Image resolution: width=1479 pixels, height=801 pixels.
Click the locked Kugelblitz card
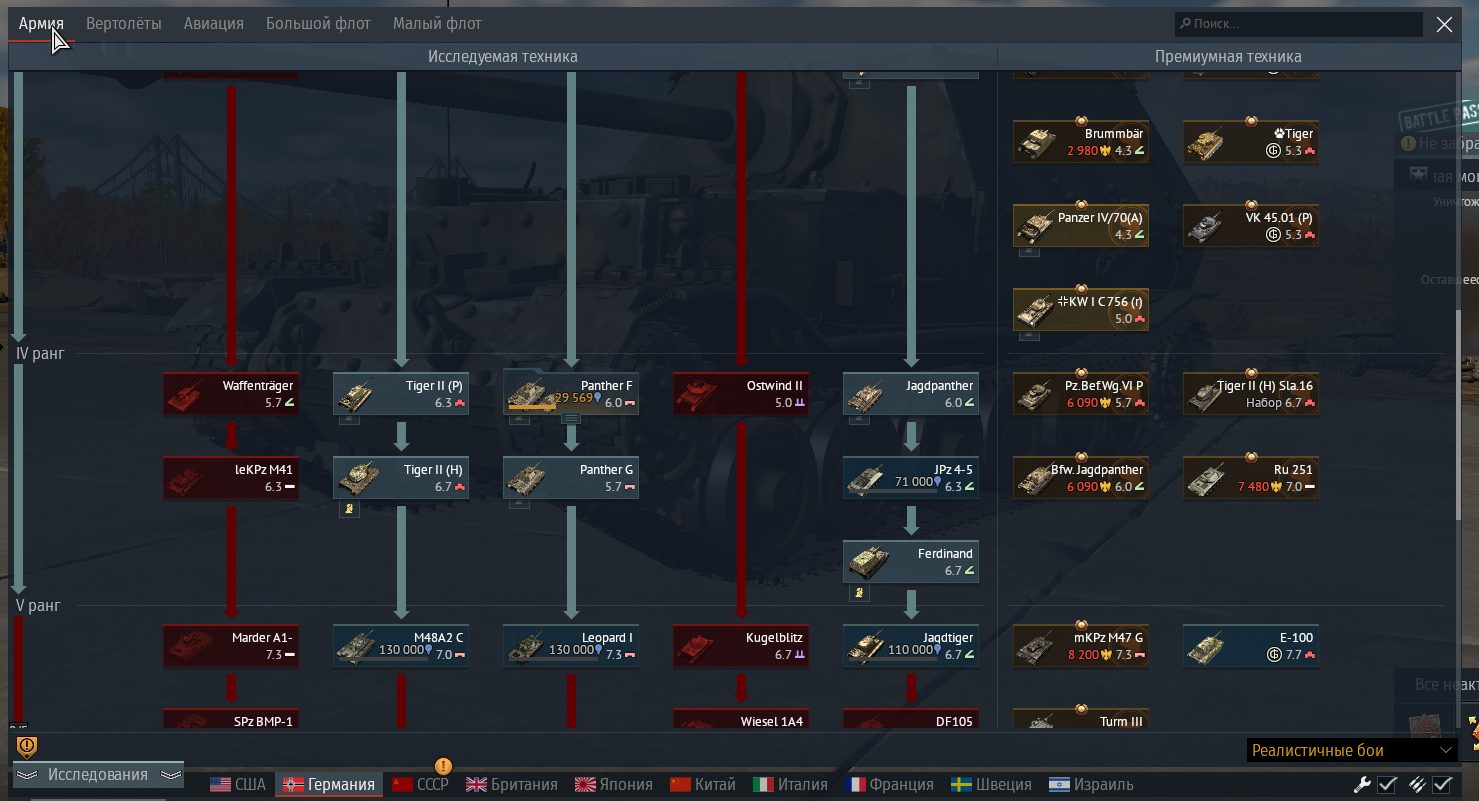point(741,646)
